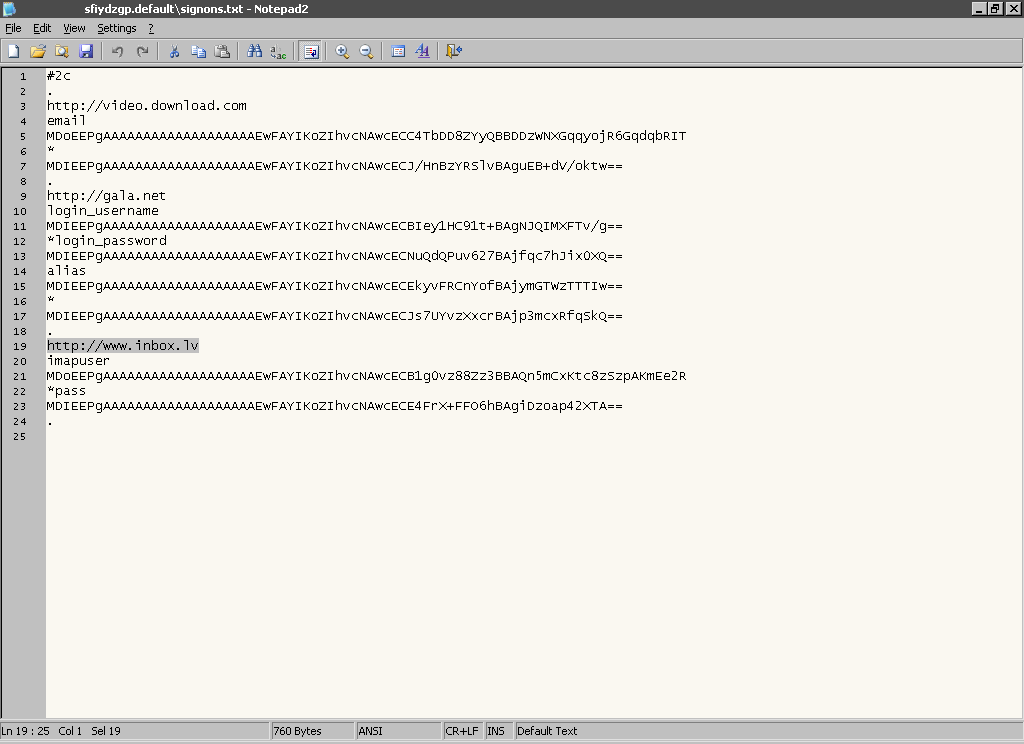
Task: Click the CR+LF line ending indicator
Action: 462,731
